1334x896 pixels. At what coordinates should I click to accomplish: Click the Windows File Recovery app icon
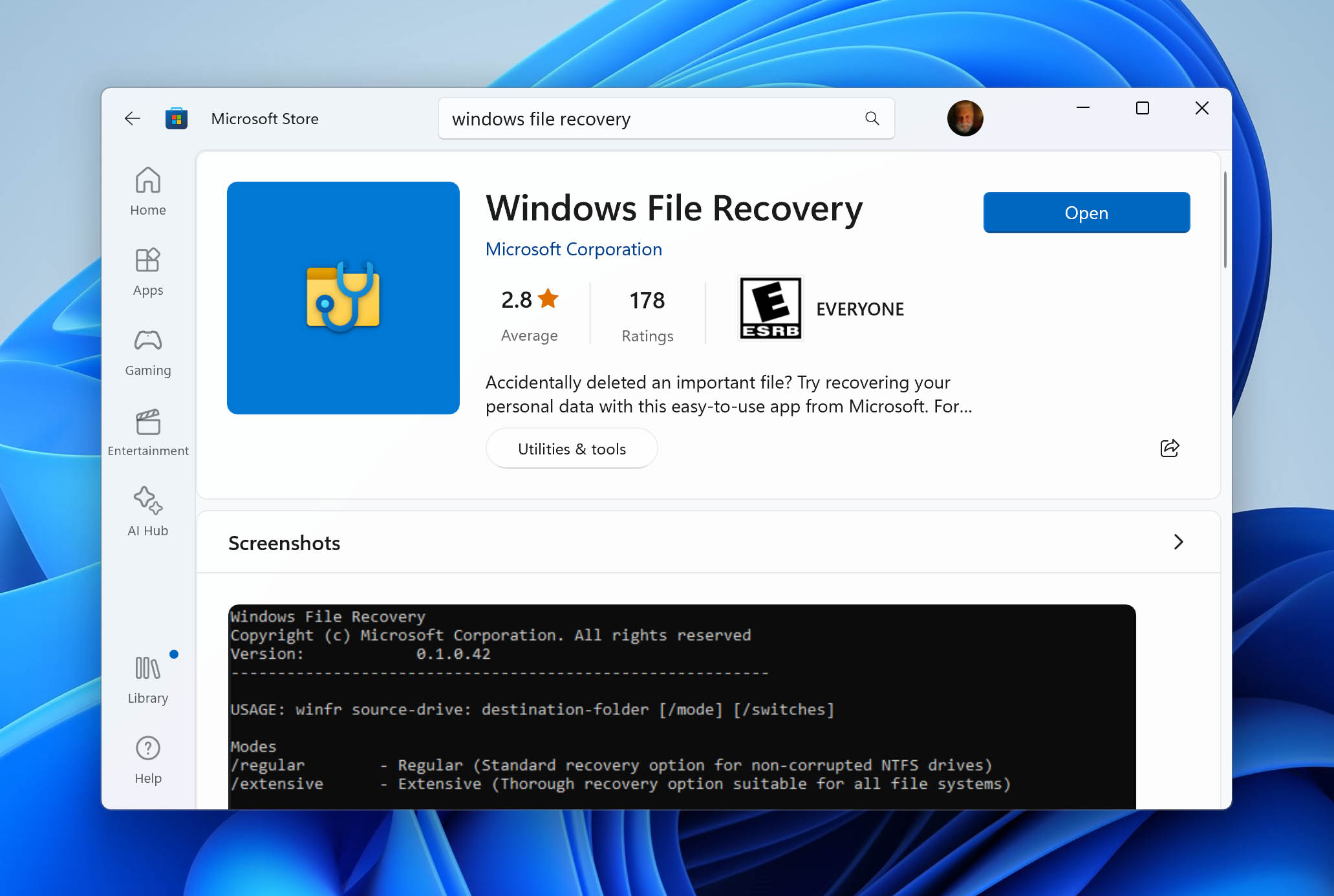(x=343, y=297)
